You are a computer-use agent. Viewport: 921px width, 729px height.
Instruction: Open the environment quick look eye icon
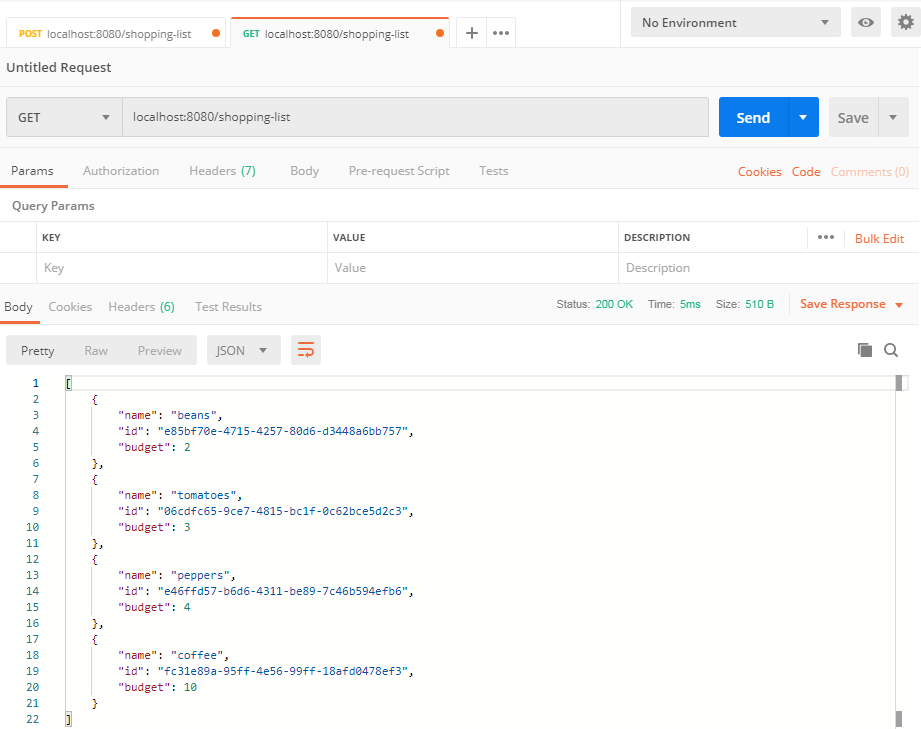click(x=866, y=21)
